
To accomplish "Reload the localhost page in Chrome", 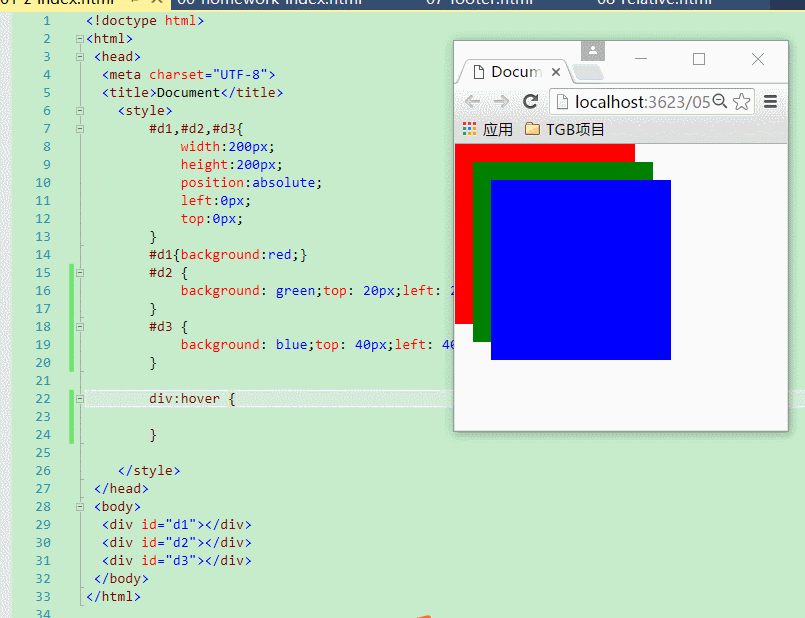I will click(530, 101).
